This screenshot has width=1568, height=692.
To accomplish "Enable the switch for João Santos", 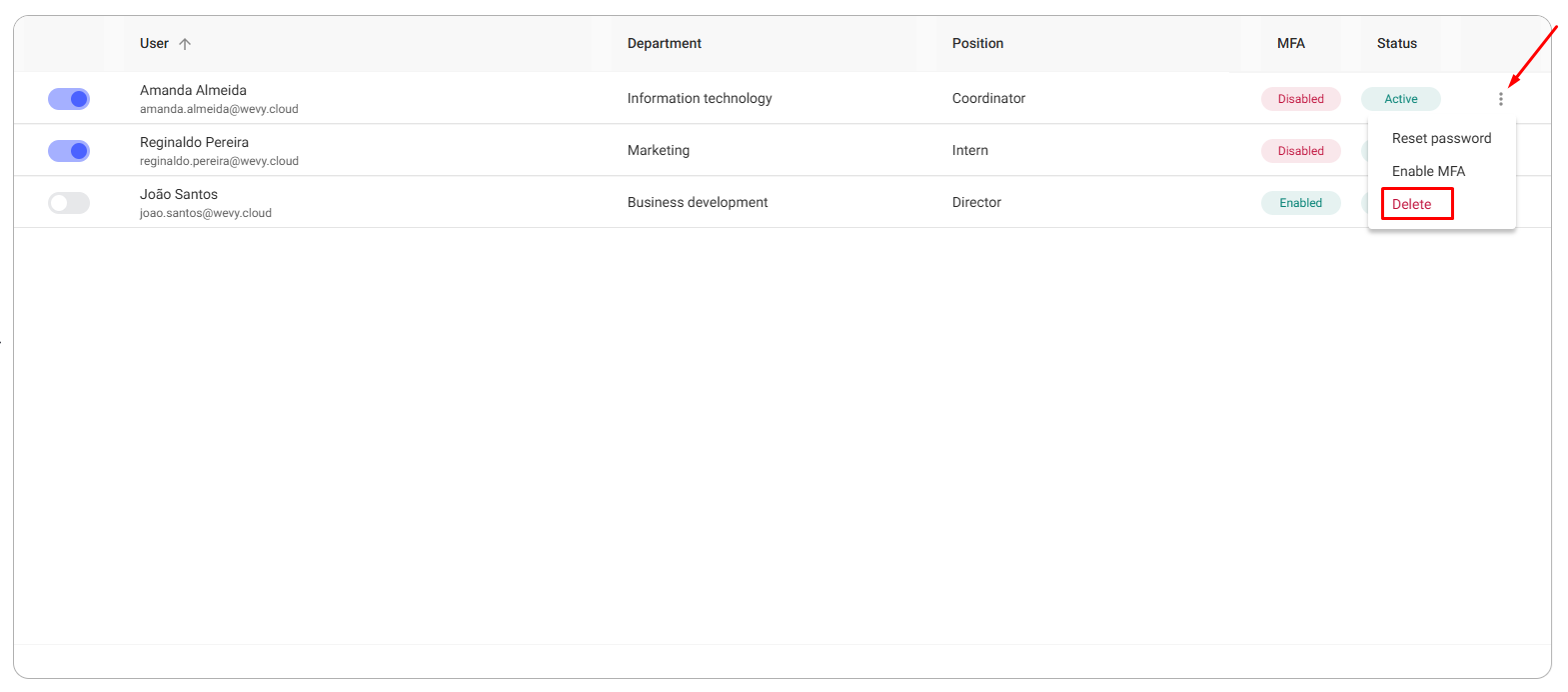I will pos(69,203).
